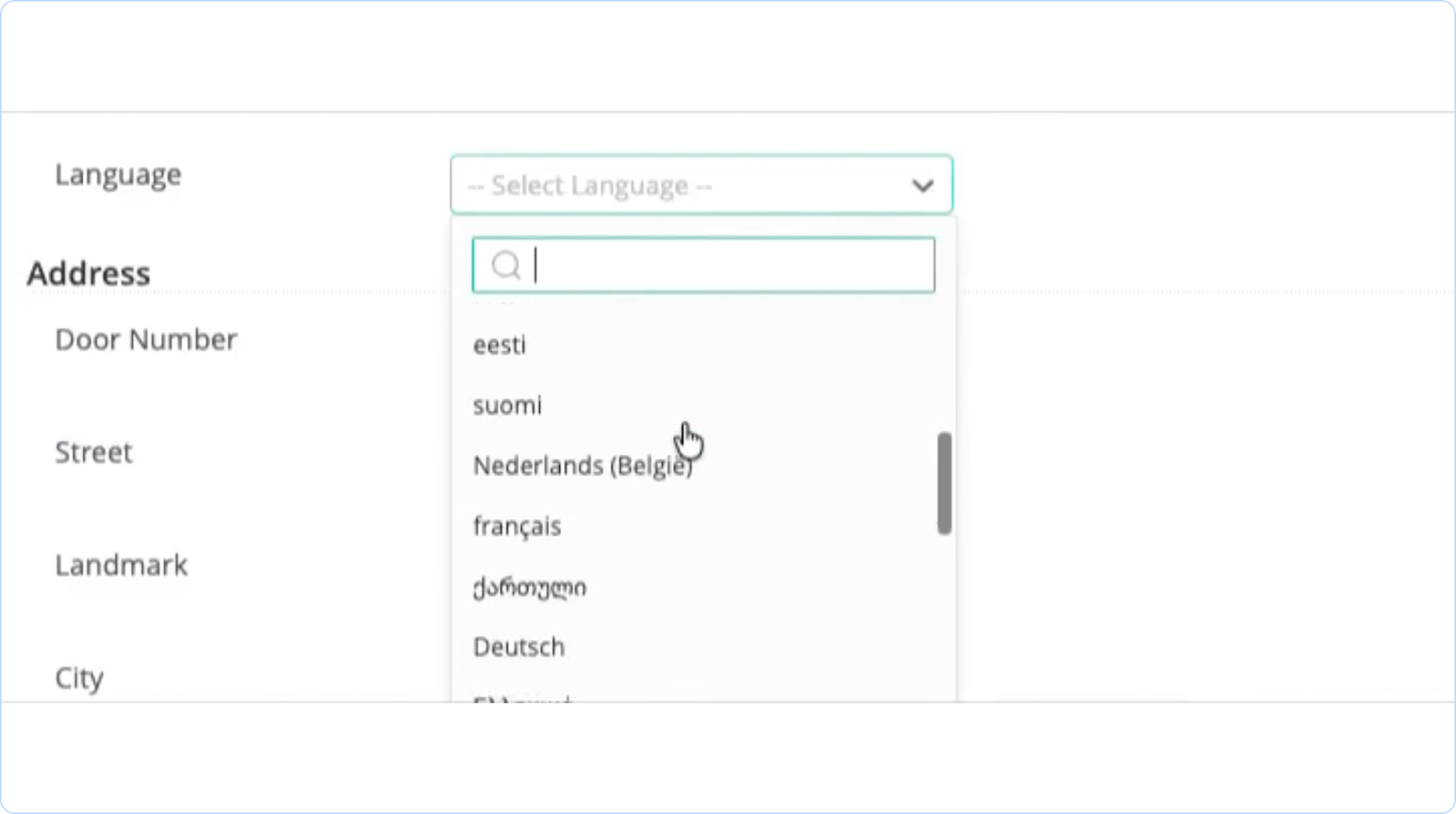
Task: Click the City field label
Action: coord(79,678)
